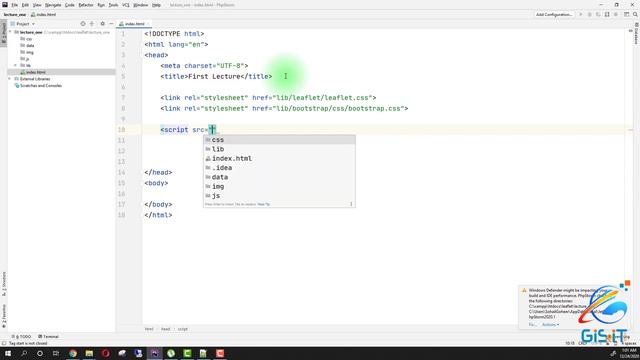
Task: Select lib in the completion popup
Action: (279, 149)
